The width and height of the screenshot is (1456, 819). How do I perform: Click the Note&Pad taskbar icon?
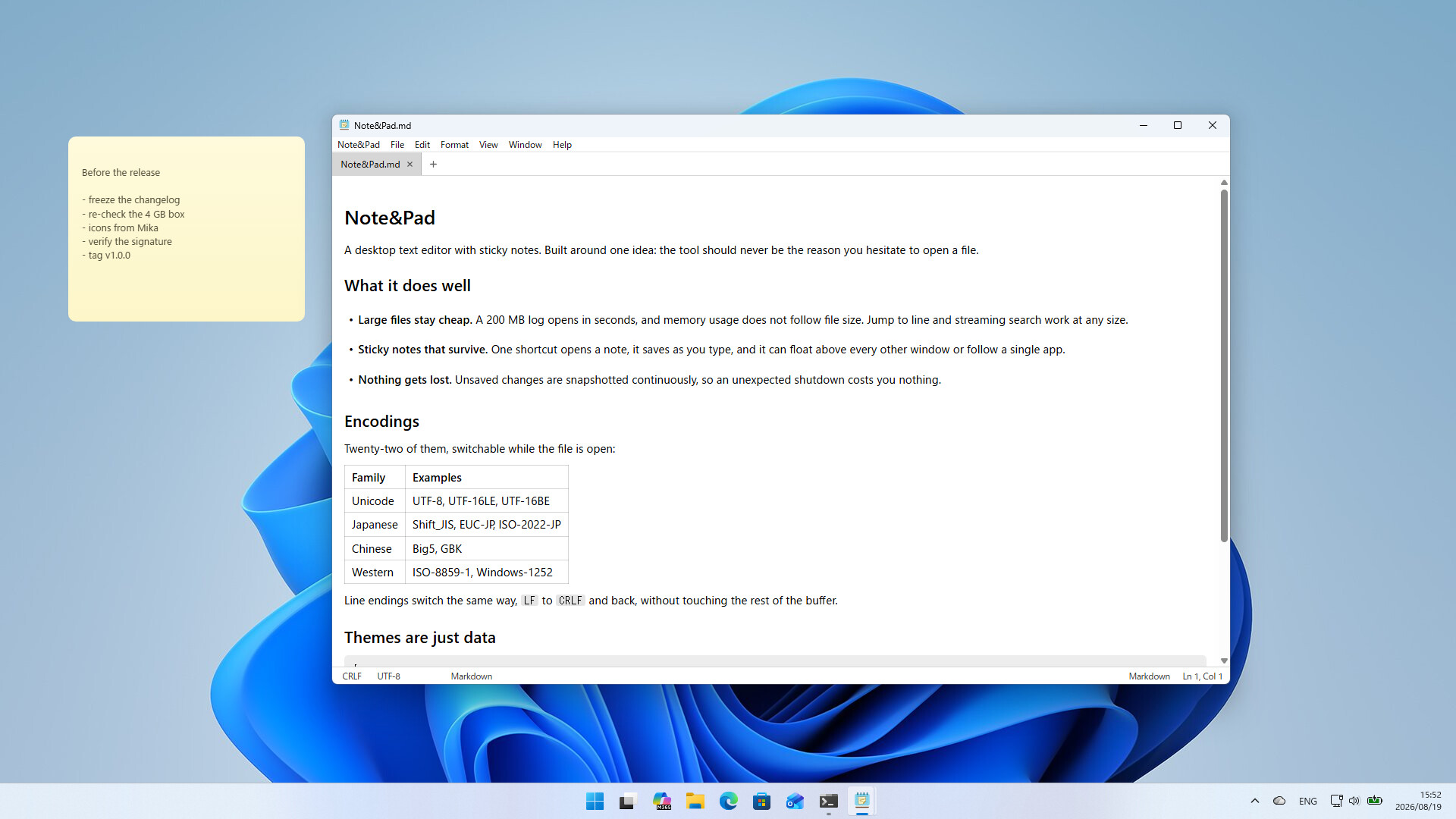(x=862, y=801)
